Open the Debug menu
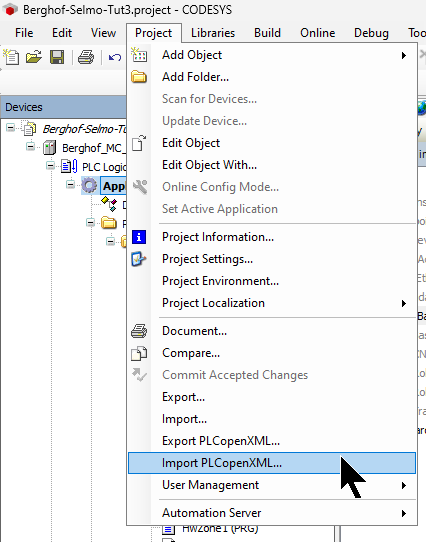Screen dimensions: 426x542 tap(371, 33)
